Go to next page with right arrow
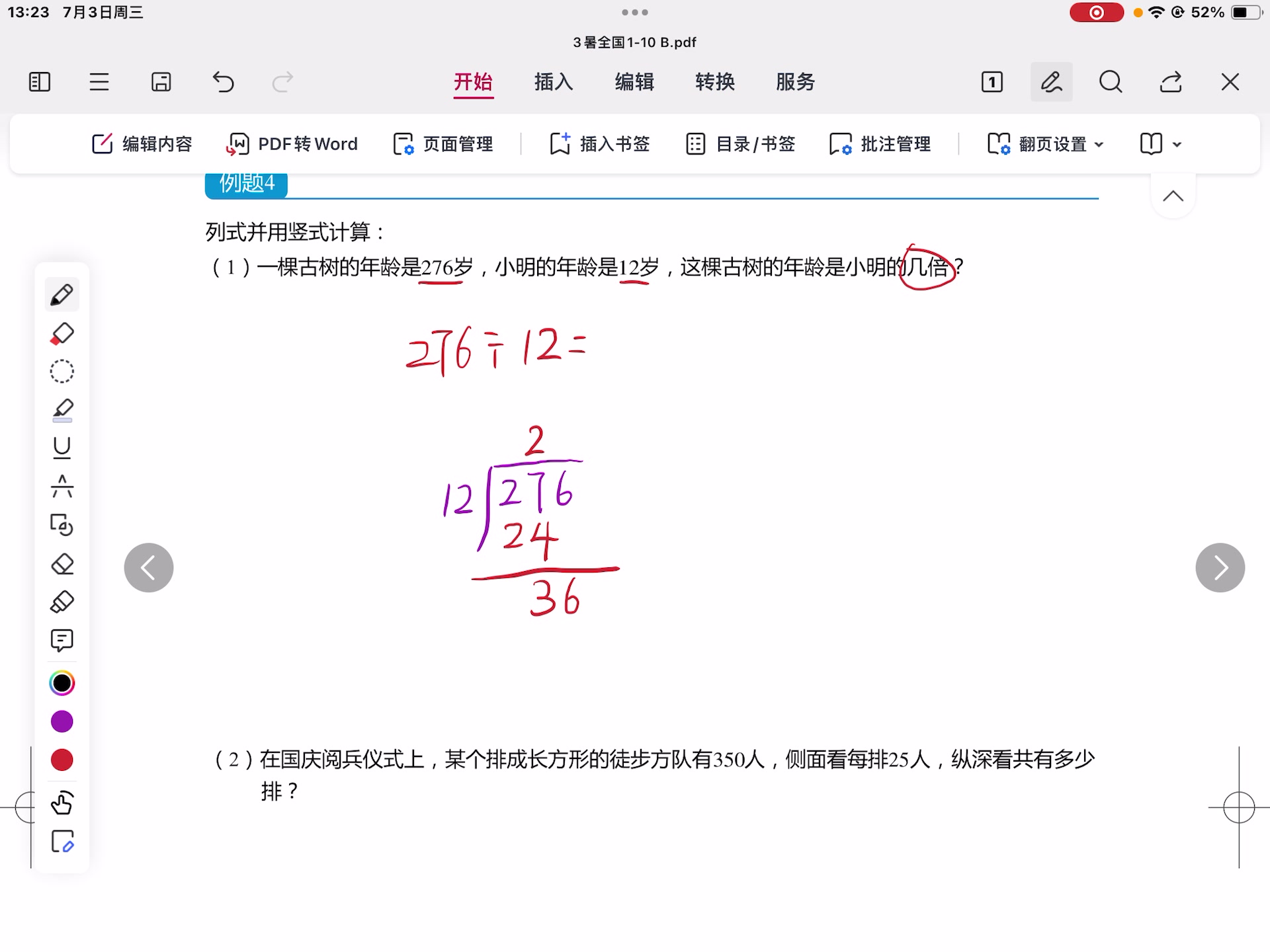 coord(1220,568)
